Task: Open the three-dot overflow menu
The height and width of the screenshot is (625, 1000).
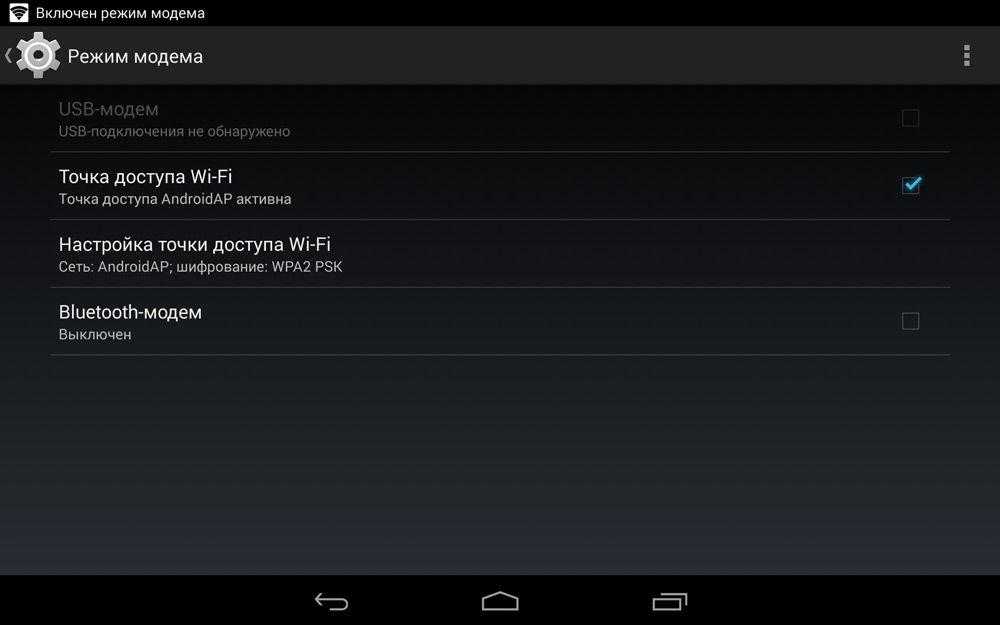Action: (x=967, y=55)
